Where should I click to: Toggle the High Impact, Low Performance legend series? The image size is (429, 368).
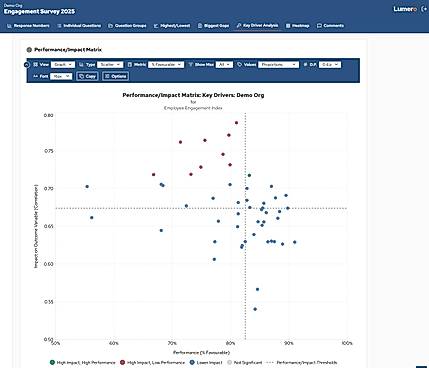click(x=152, y=362)
